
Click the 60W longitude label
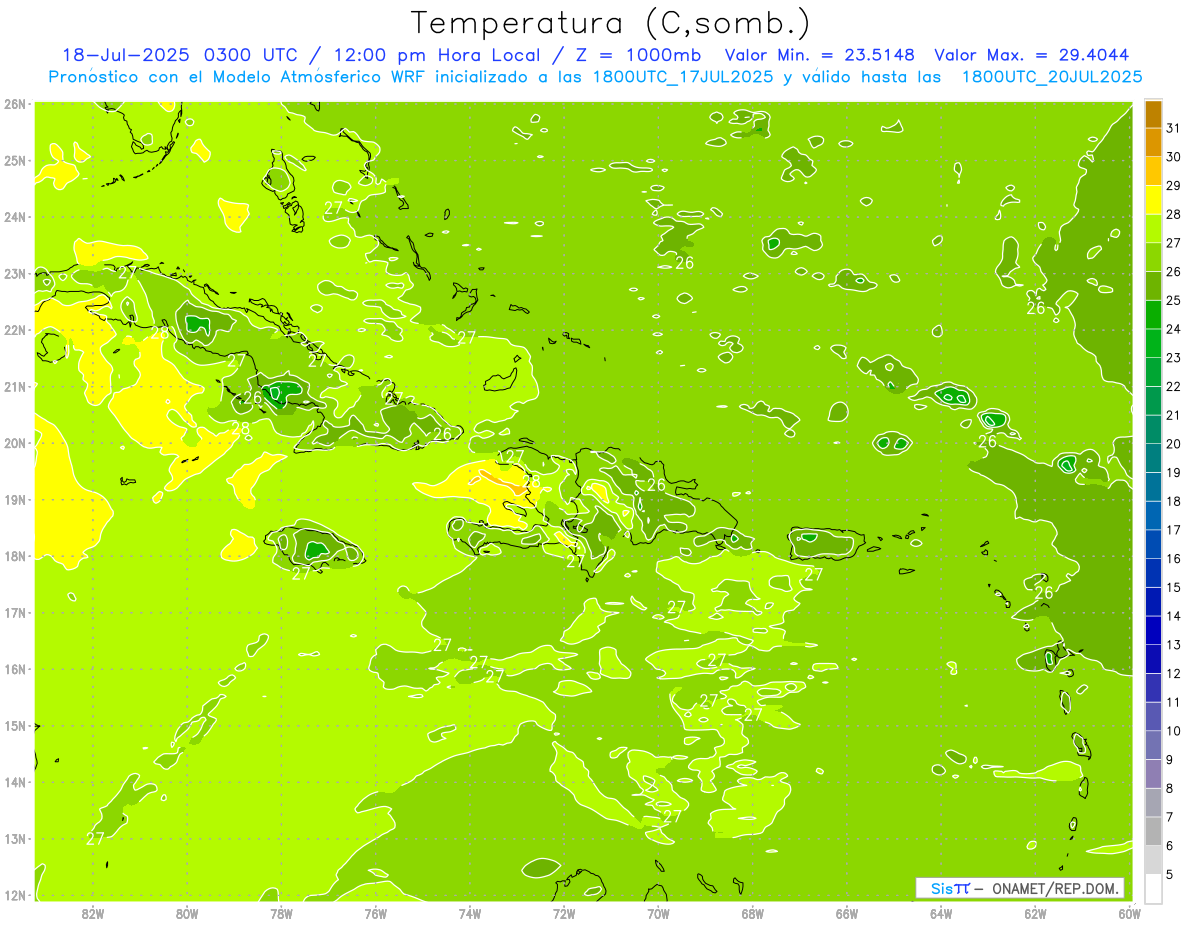pos(1130,912)
